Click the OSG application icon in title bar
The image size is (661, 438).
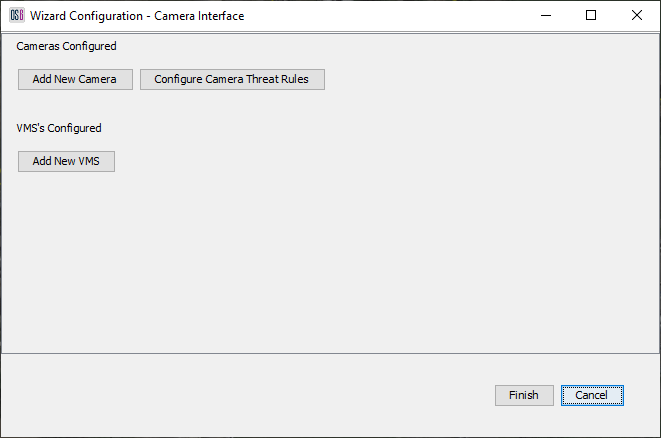16,16
